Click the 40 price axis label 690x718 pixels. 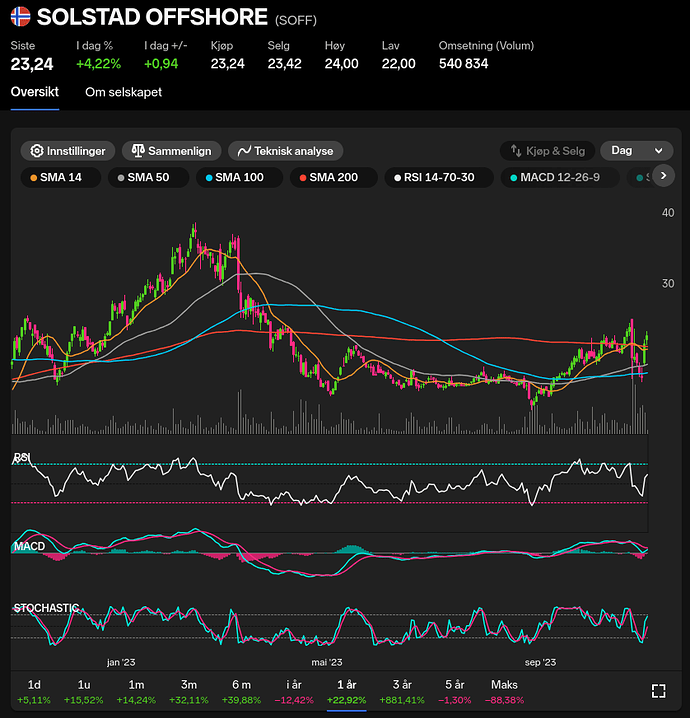click(668, 212)
